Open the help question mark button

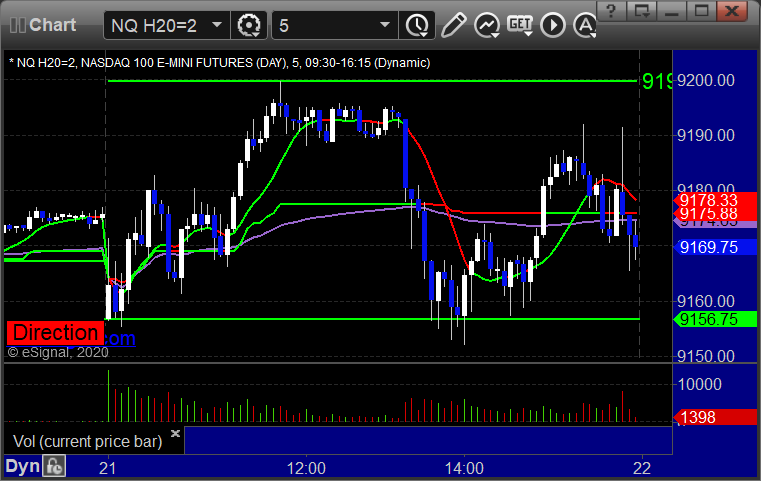click(612, 11)
